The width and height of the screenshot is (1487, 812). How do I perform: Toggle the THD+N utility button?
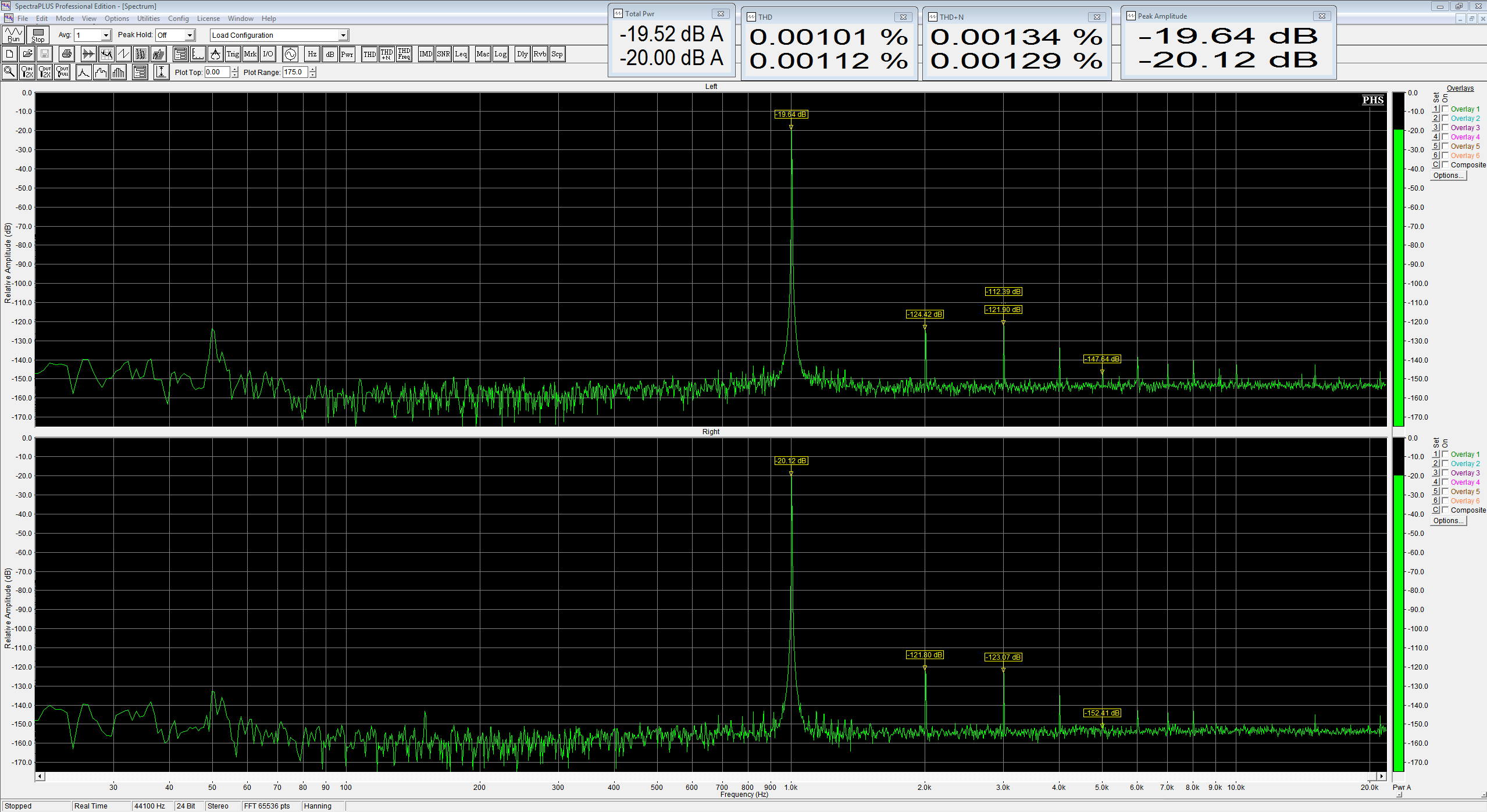pos(387,54)
